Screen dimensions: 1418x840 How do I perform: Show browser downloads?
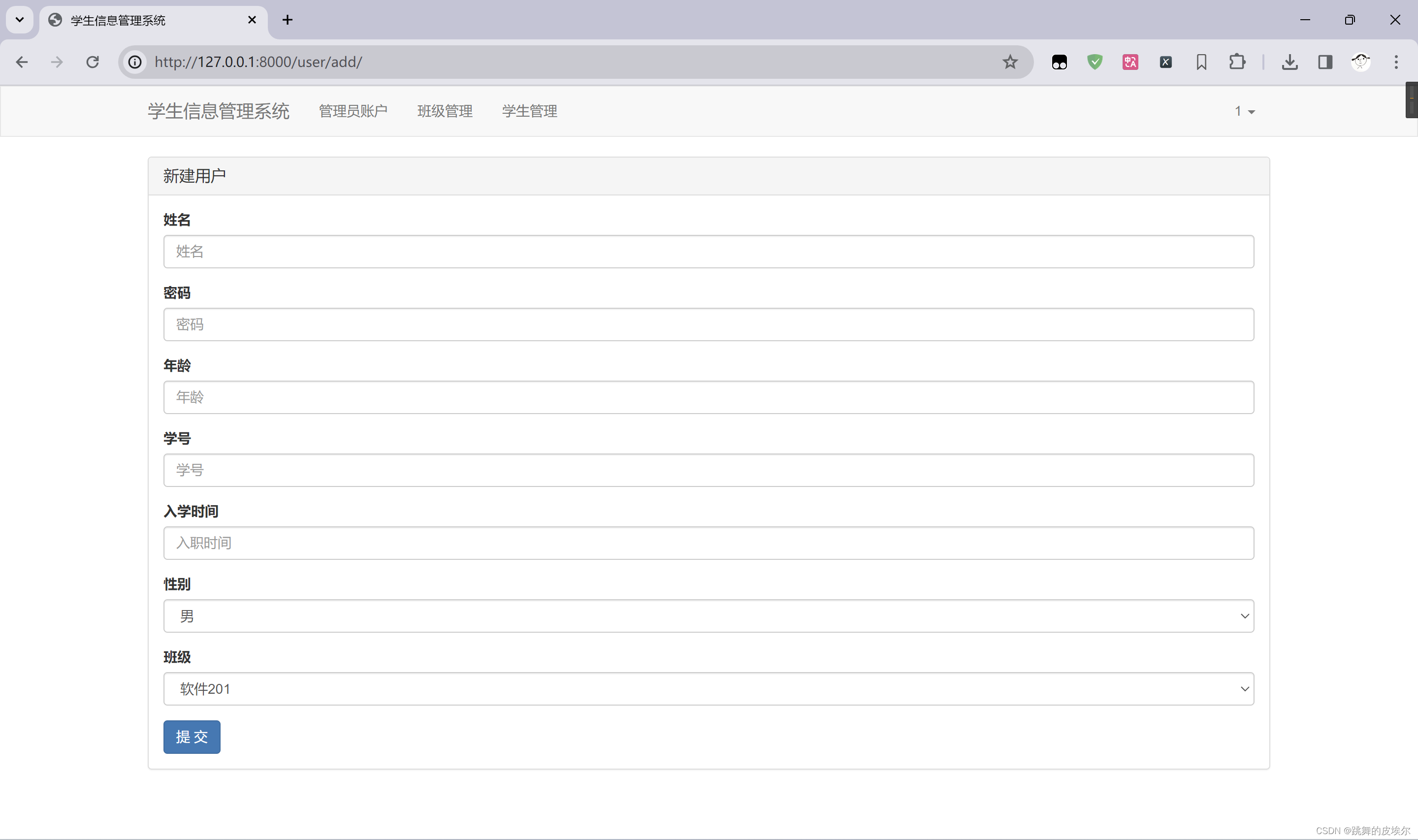click(1289, 62)
